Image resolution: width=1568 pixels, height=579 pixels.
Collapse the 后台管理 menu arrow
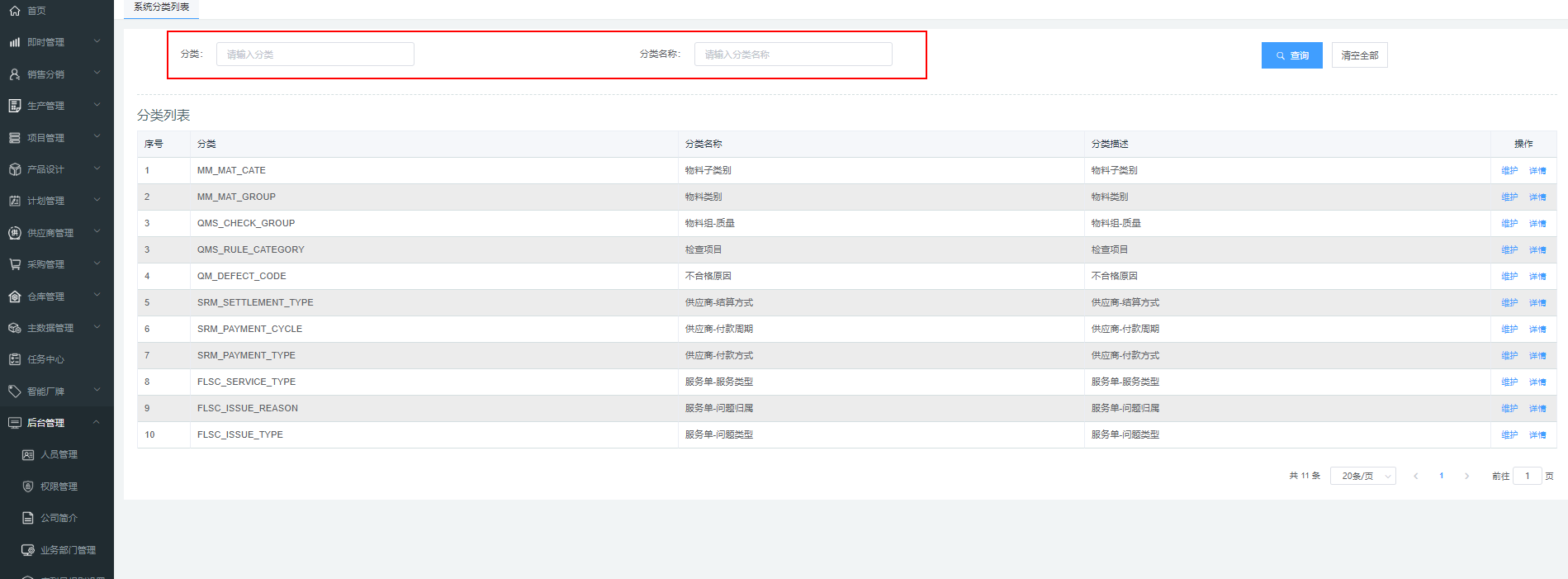coord(97,422)
